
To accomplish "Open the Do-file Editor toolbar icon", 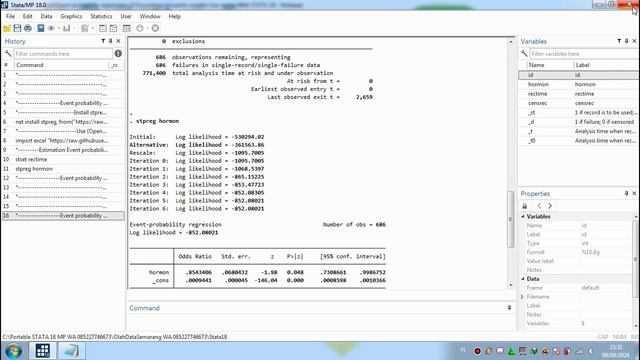I will (x=84, y=28).
